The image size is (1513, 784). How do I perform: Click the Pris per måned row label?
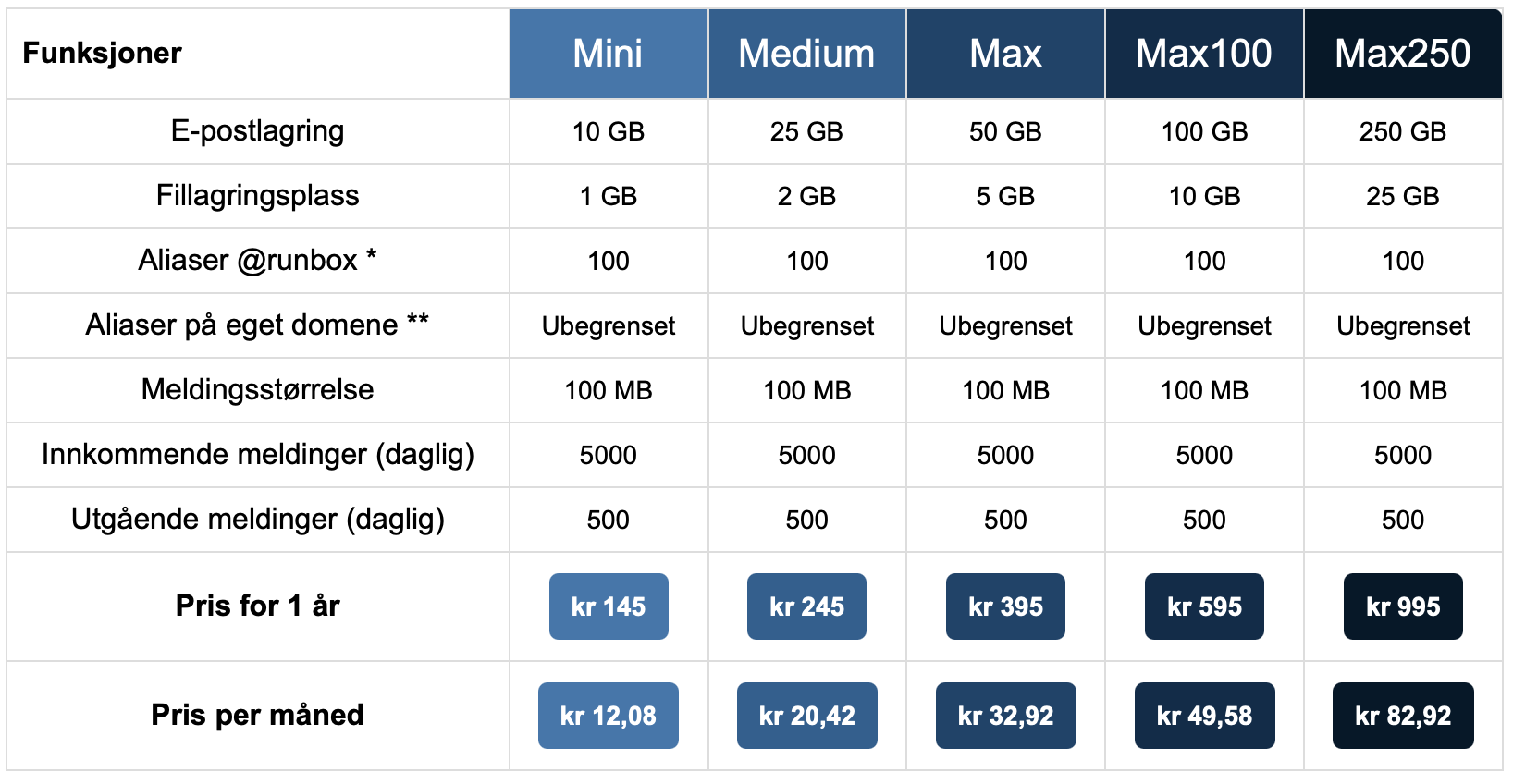pos(257,716)
